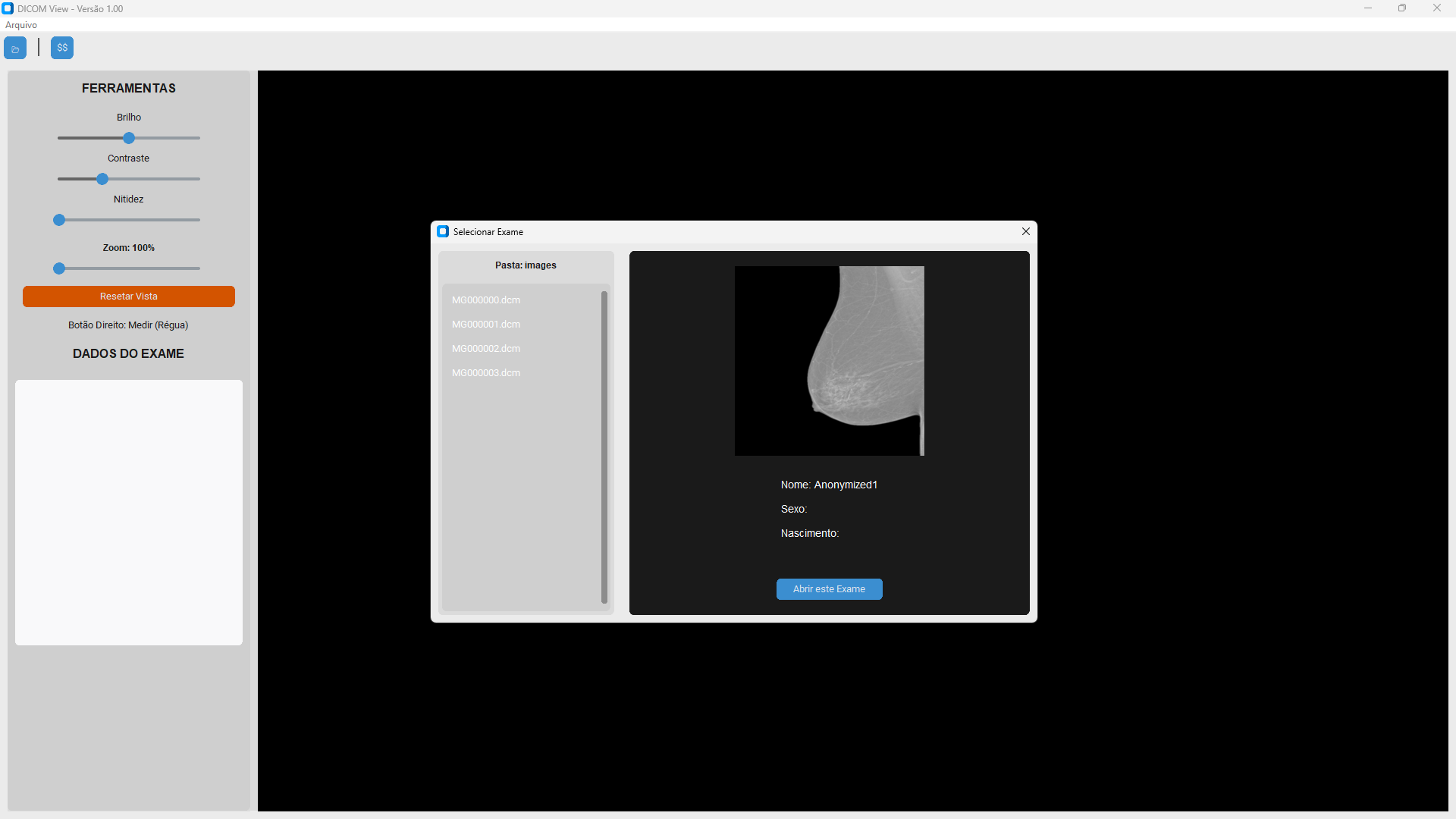Click the 'Nome: Anonymized1' text
Viewport: 1456px width, 819px height.
click(x=829, y=485)
